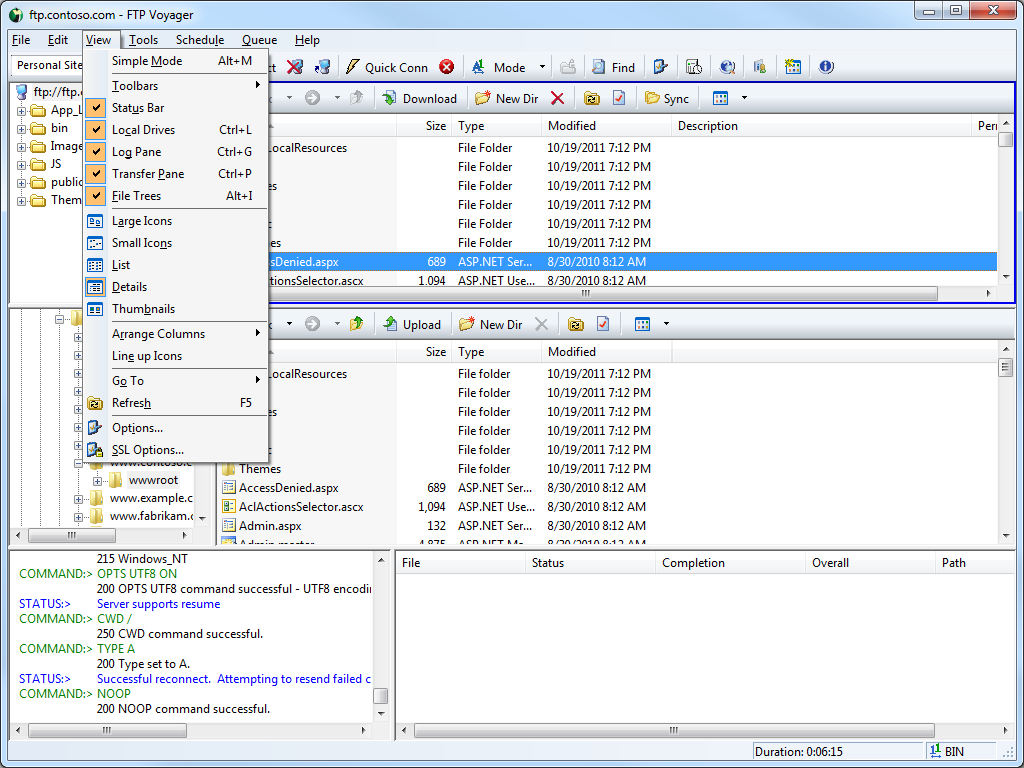Click the Modified column header in remote pane
The image size is (1024, 768).
[x=572, y=126]
